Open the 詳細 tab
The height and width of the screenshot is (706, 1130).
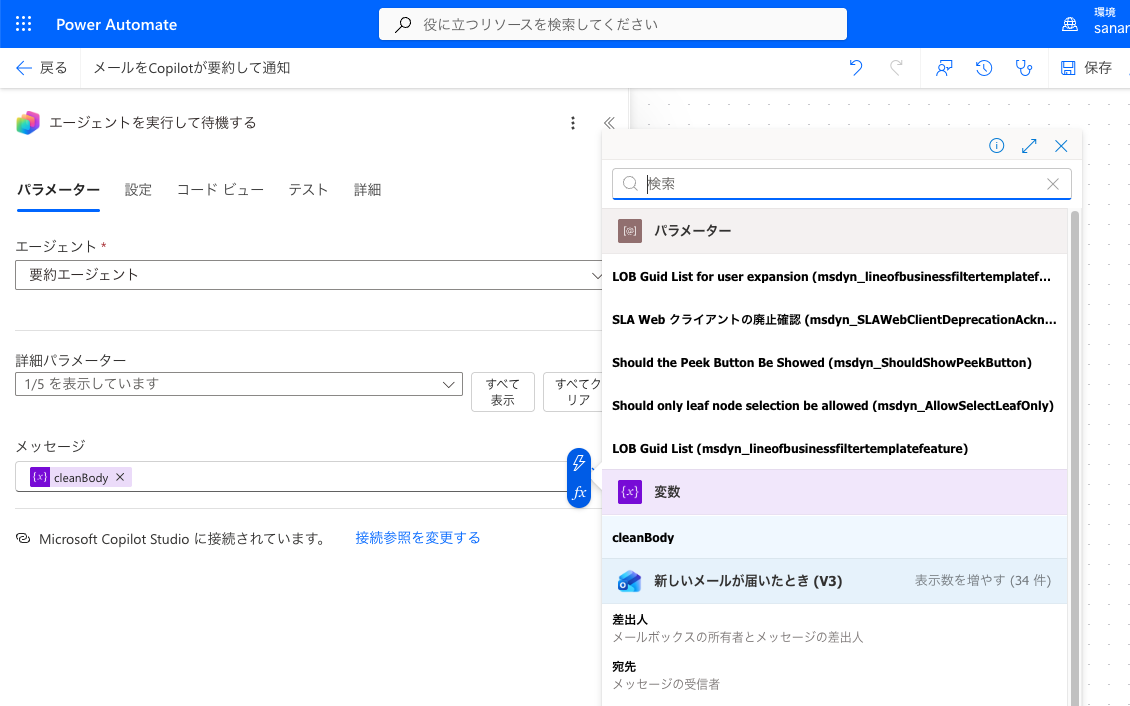(x=368, y=189)
